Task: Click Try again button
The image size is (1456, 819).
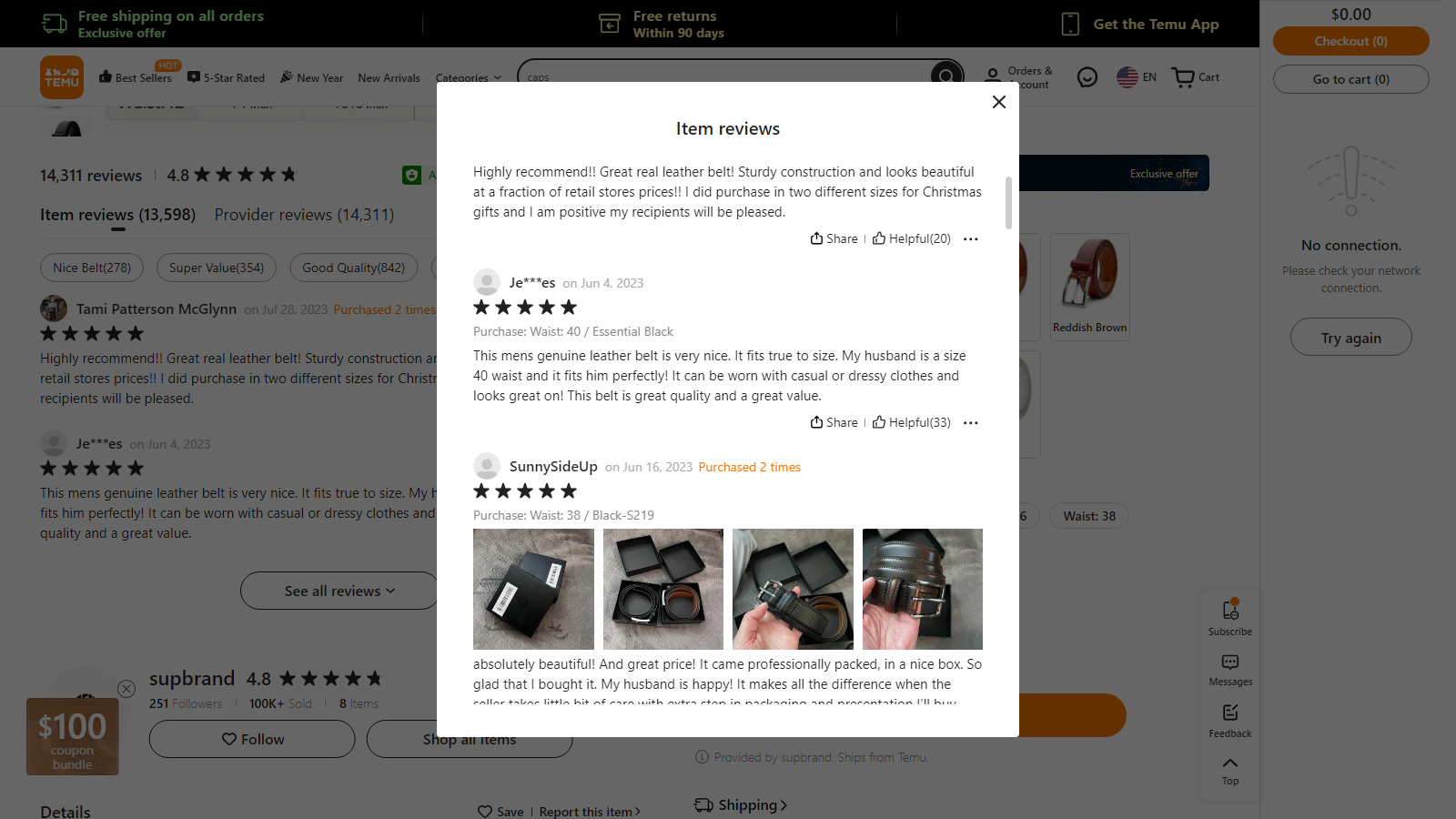Action: click(1350, 338)
